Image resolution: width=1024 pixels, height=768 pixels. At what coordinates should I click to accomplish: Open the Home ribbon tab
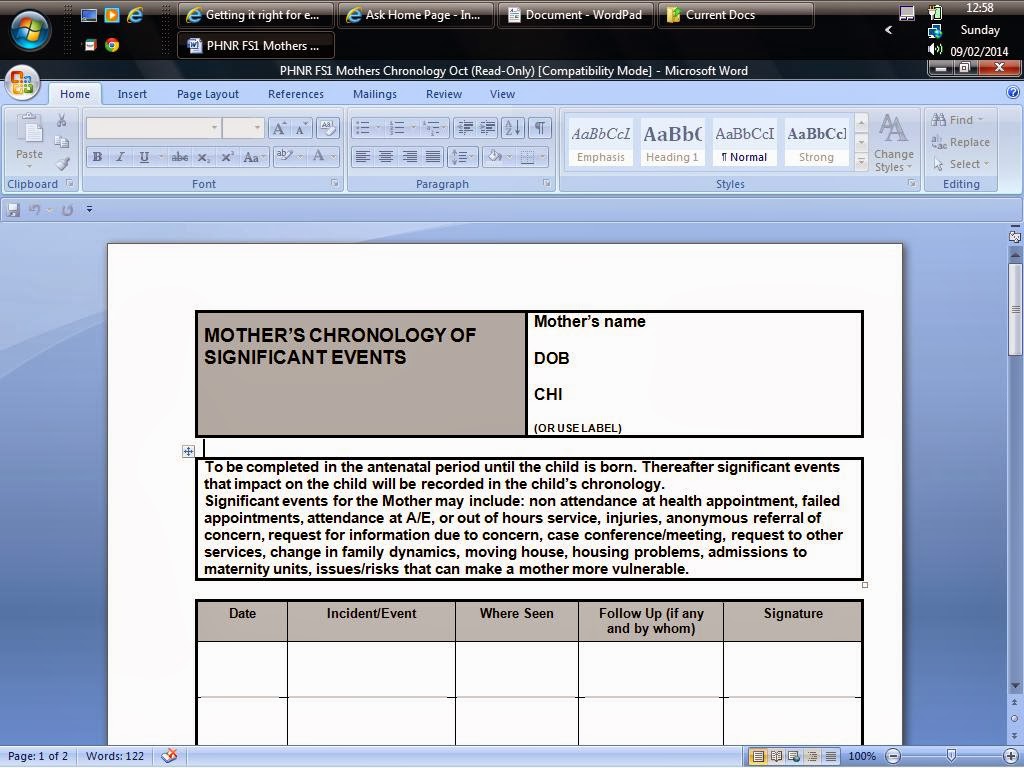(75, 94)
